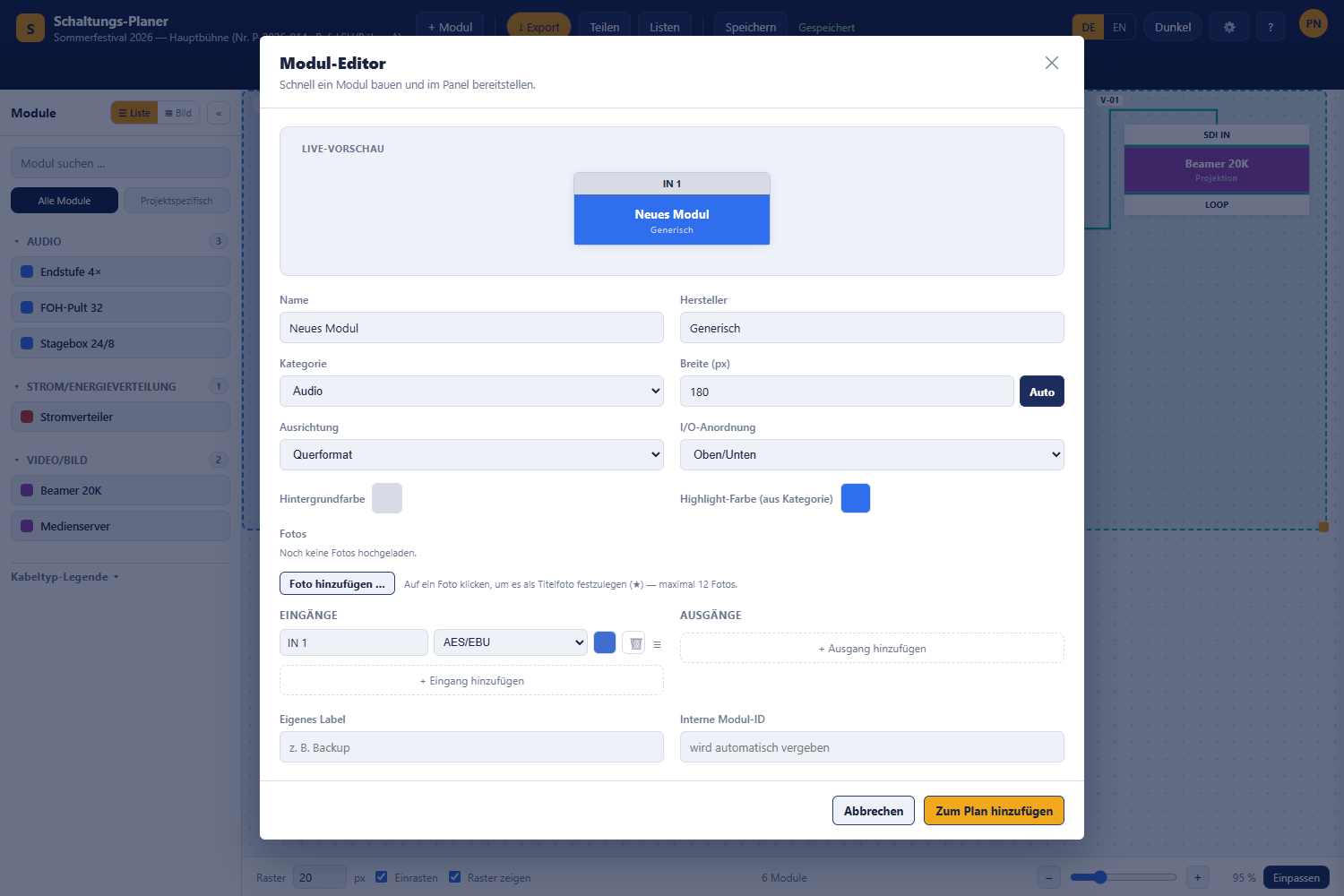1344x896 pixels.
Task: Select the Alle Module tab
Action: 65,201
